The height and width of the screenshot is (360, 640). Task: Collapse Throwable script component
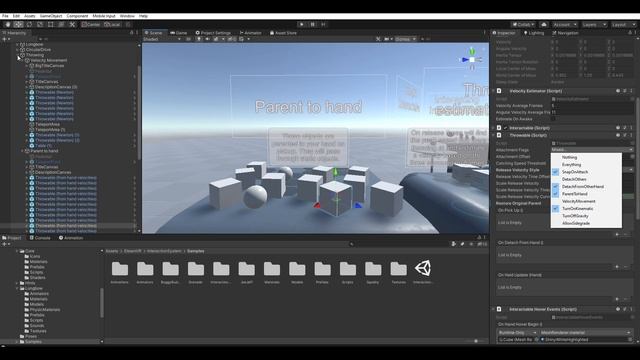tap(493, 135)
